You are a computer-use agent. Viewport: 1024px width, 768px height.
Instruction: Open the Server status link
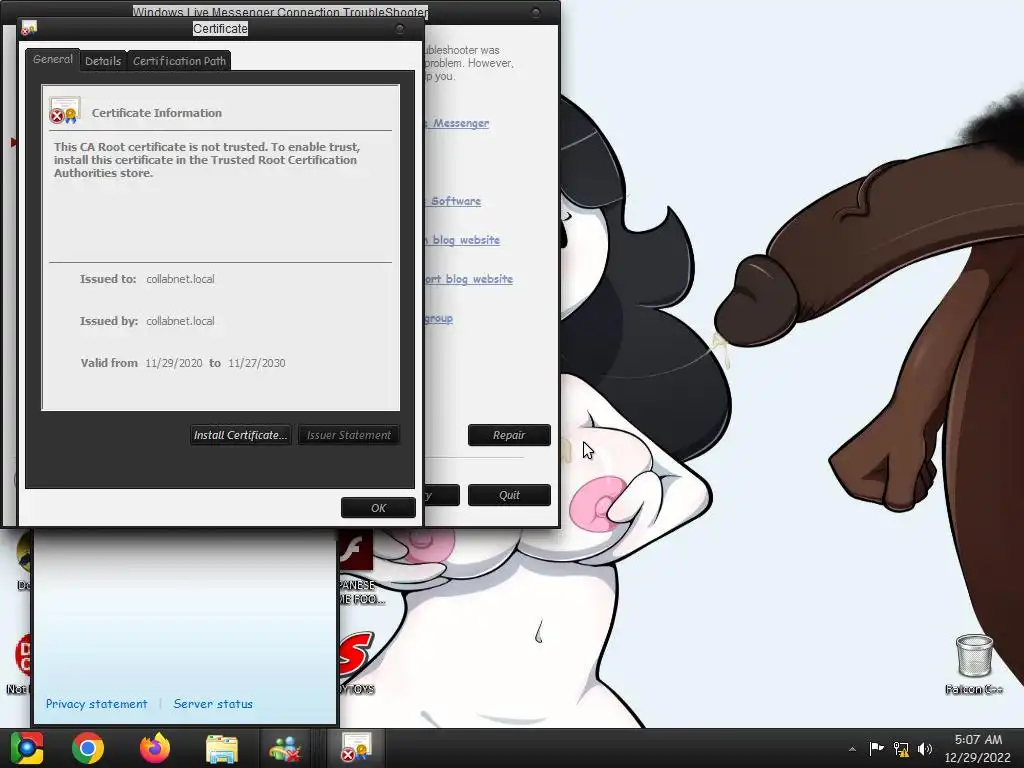213,704
